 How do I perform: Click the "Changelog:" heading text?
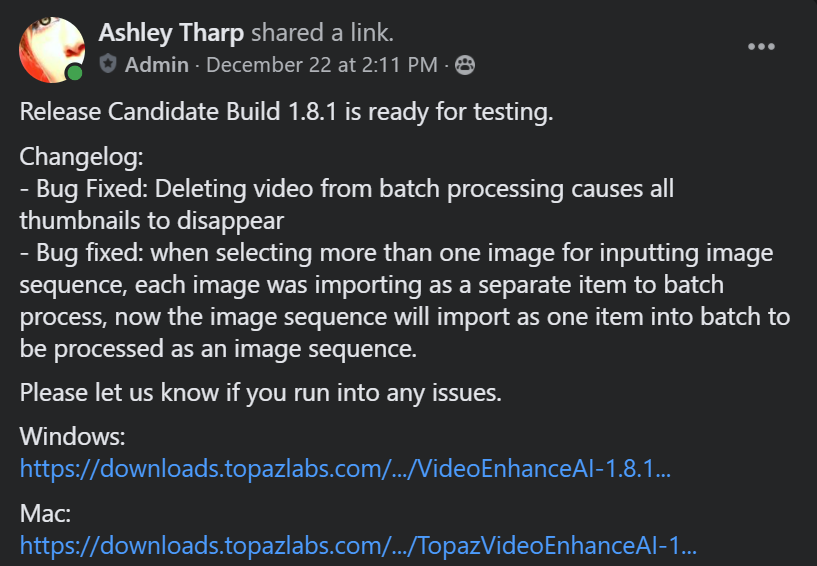[82, 158]
